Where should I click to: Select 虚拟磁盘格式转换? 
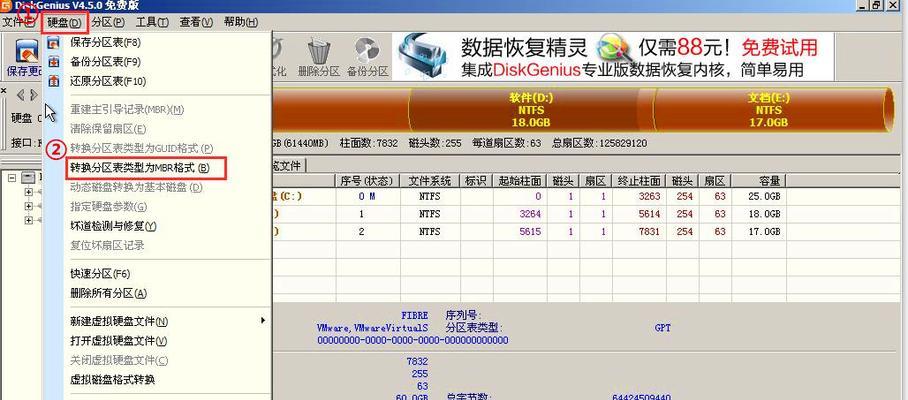(x=112, y=380)
